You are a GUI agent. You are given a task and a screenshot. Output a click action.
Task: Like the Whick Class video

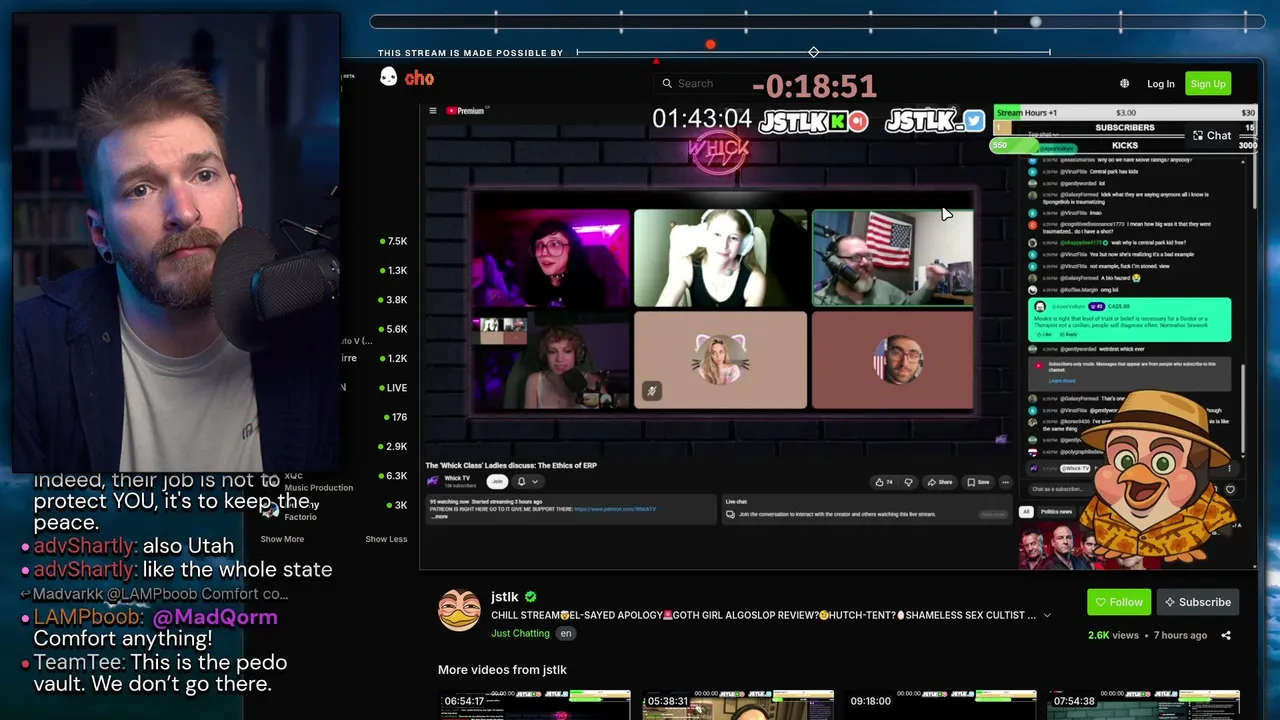click(x=882, y=482)
